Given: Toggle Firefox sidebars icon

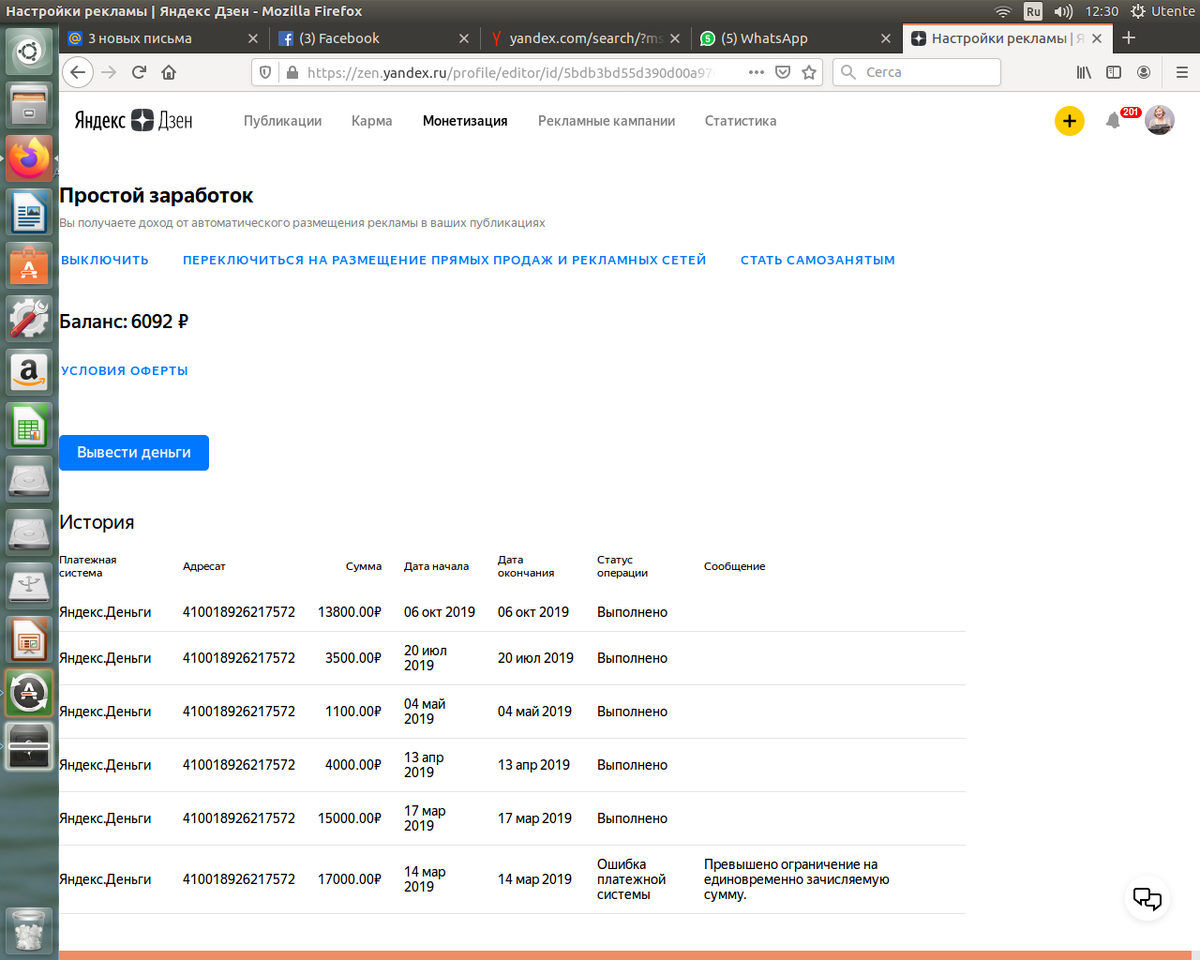Looking at the screenshot, I should pyautogui.click(x=1113, y=72).
